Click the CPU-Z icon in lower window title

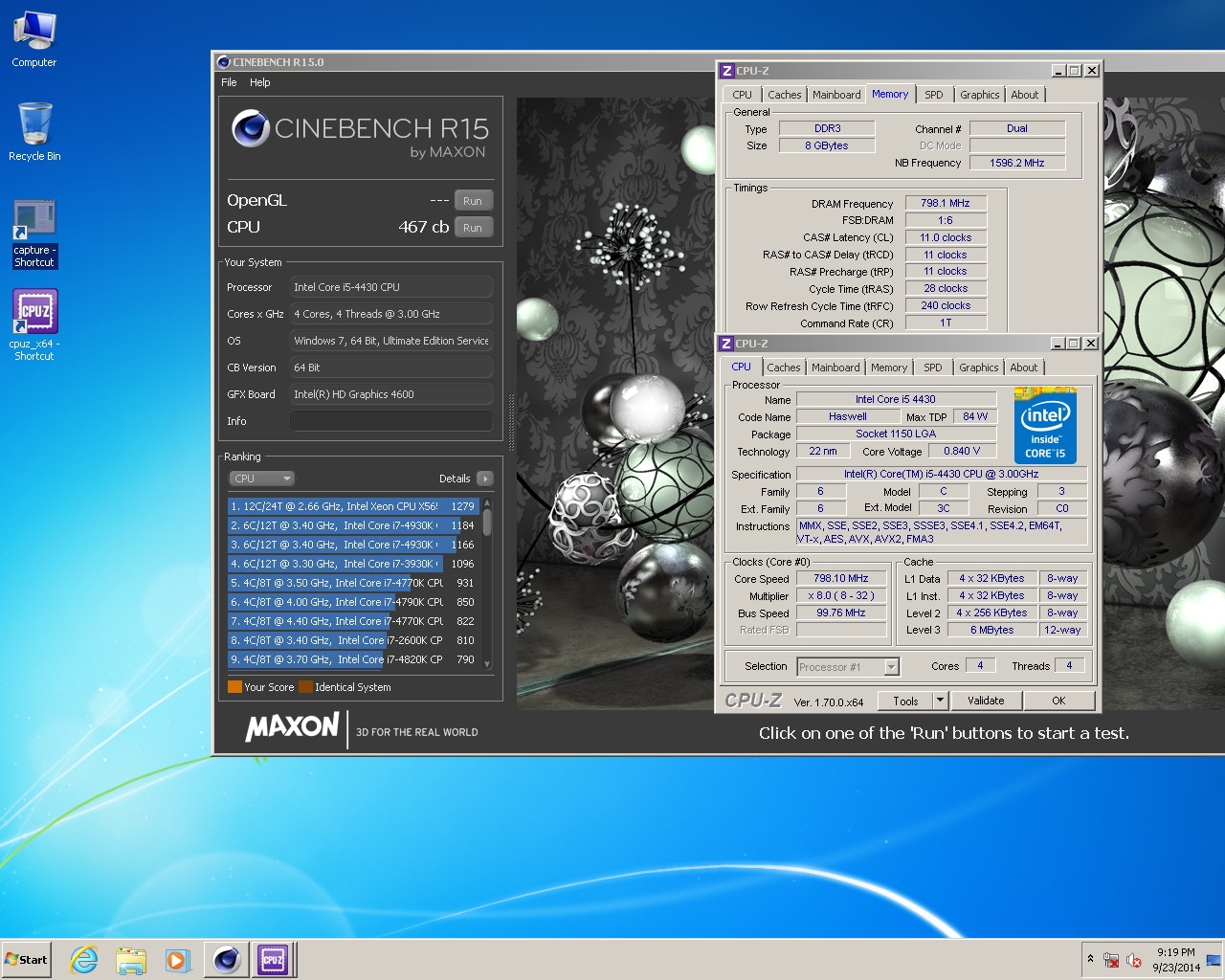coord(726,344)
